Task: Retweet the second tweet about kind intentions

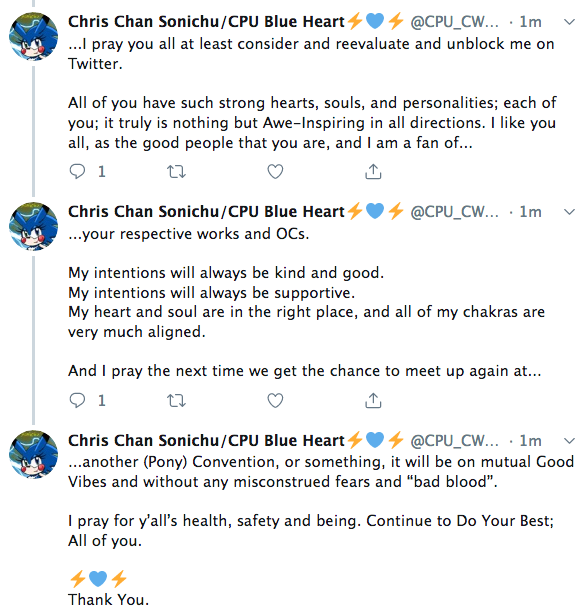Action: [x=176, y=401]
